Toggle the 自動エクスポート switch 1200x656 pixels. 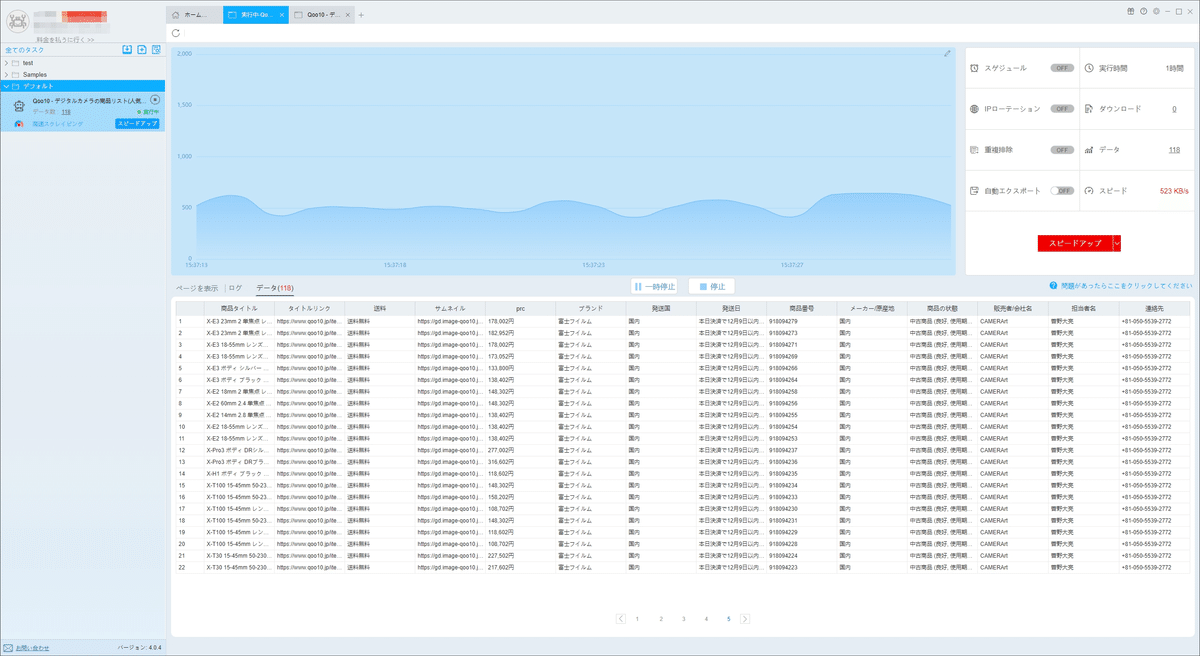pyautogui.click(x=1062, y=190)
